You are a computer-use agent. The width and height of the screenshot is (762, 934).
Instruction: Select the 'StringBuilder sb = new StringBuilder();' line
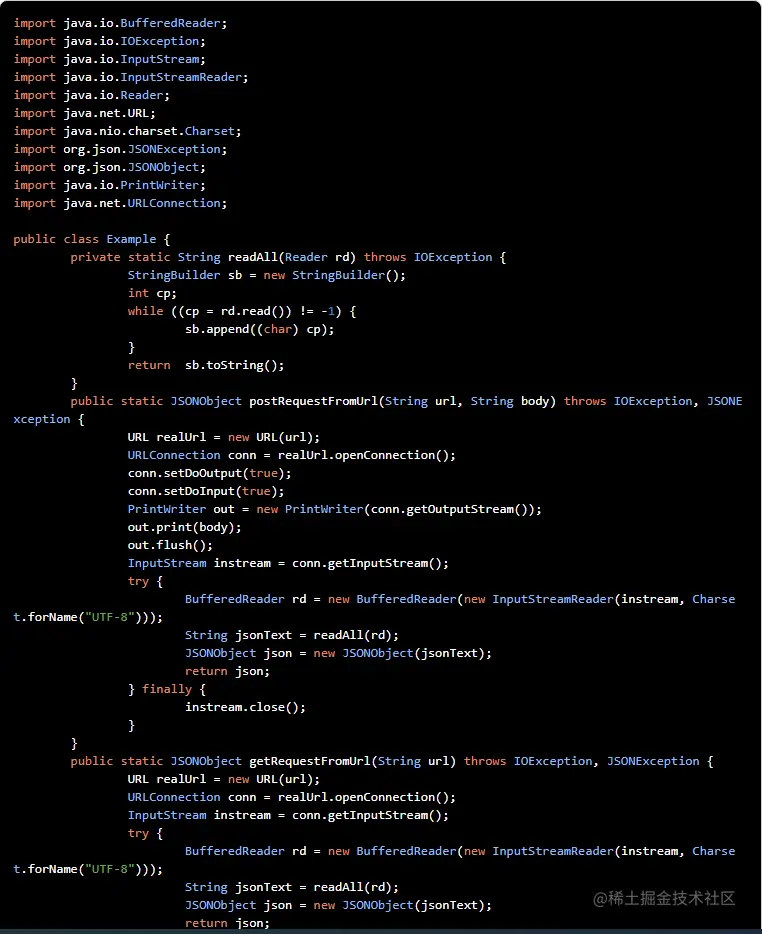coord(267,275)
